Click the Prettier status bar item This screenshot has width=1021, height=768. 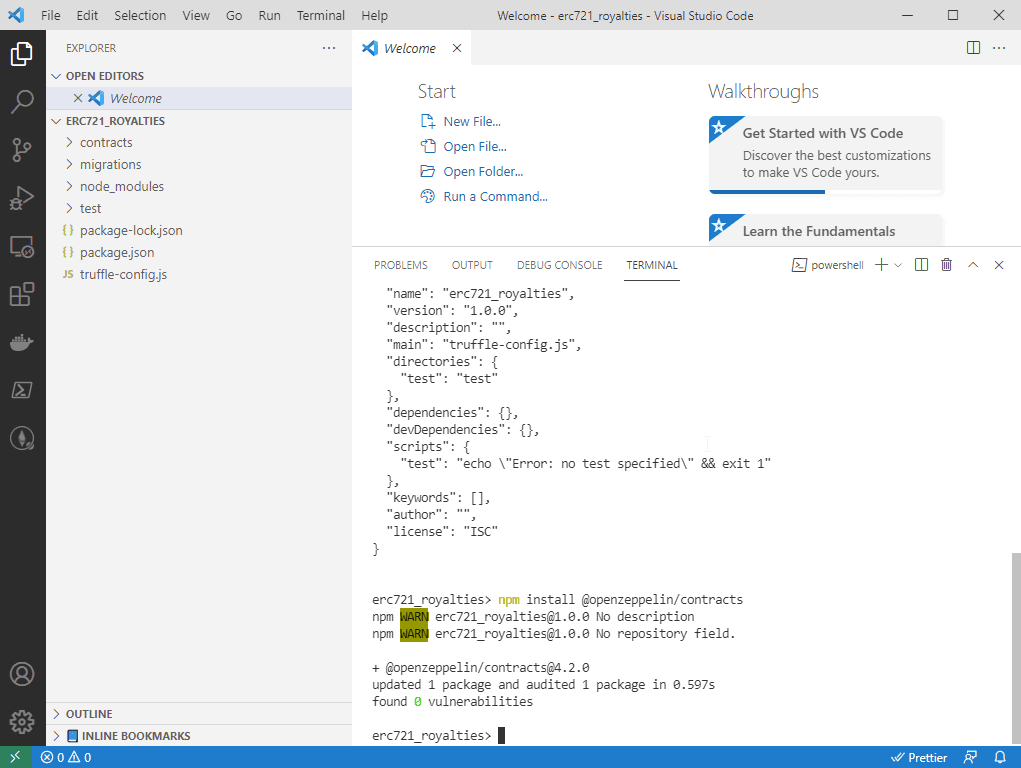coord(919,758)
